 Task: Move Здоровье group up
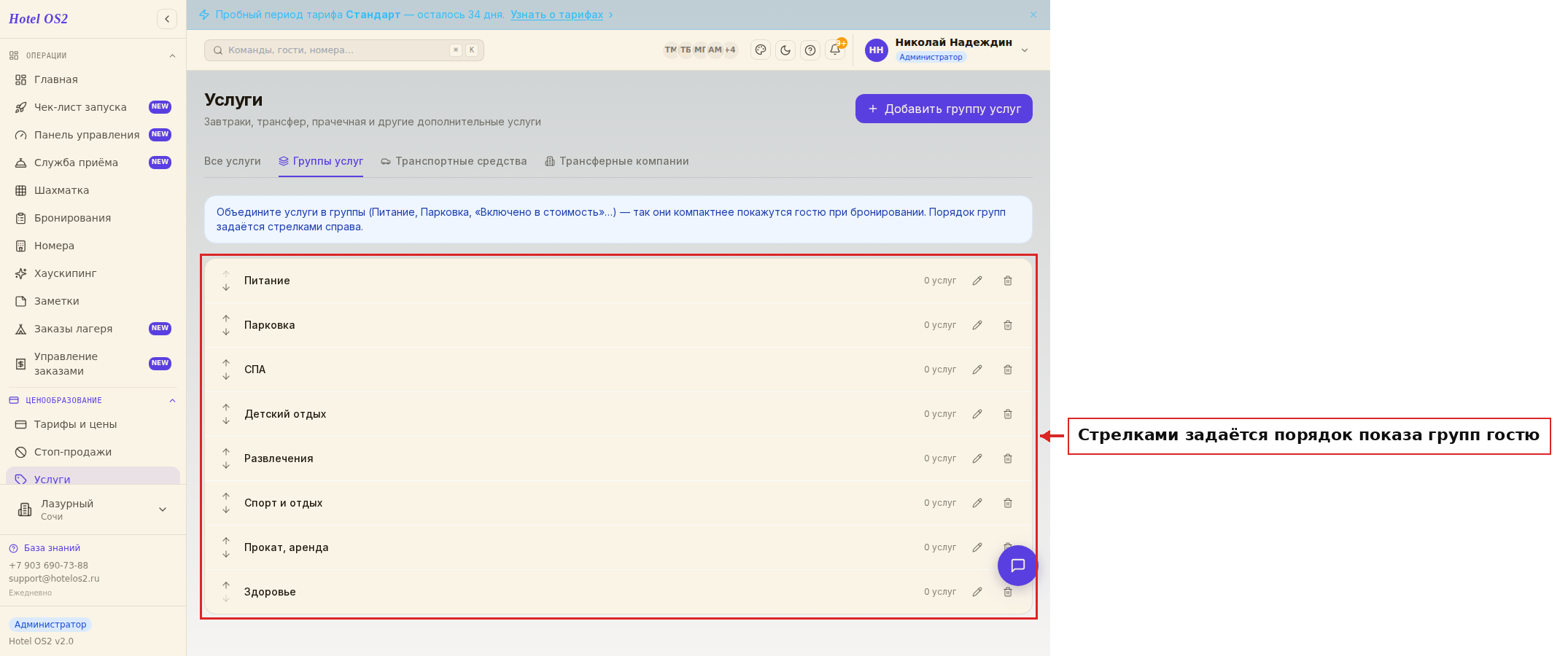click(x=226, y=585)
